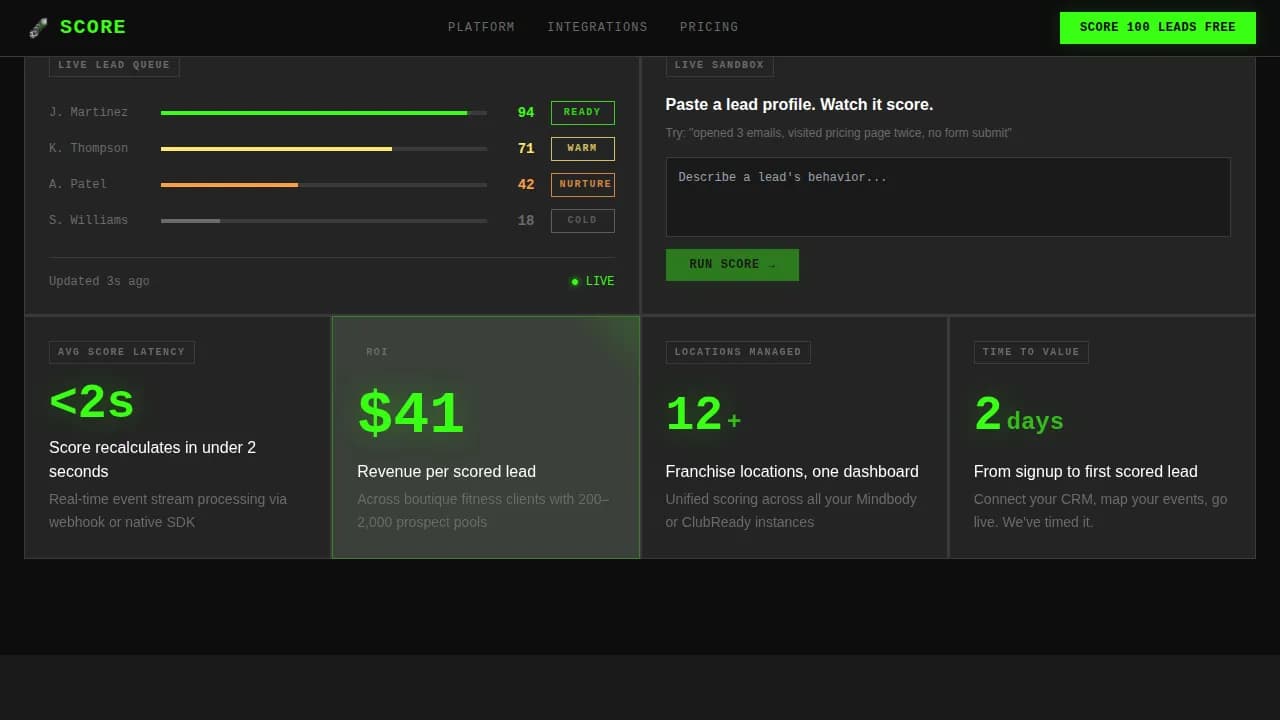1280x720 pixels.
Task: Click the Avg Score Latency tag
Action: click(x=122, y=352)
